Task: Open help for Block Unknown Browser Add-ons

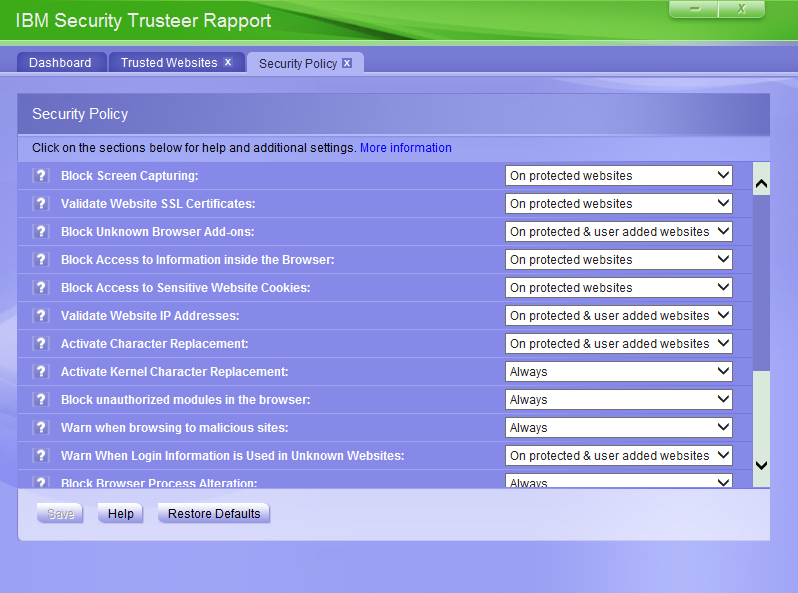Action: point(41,232)
